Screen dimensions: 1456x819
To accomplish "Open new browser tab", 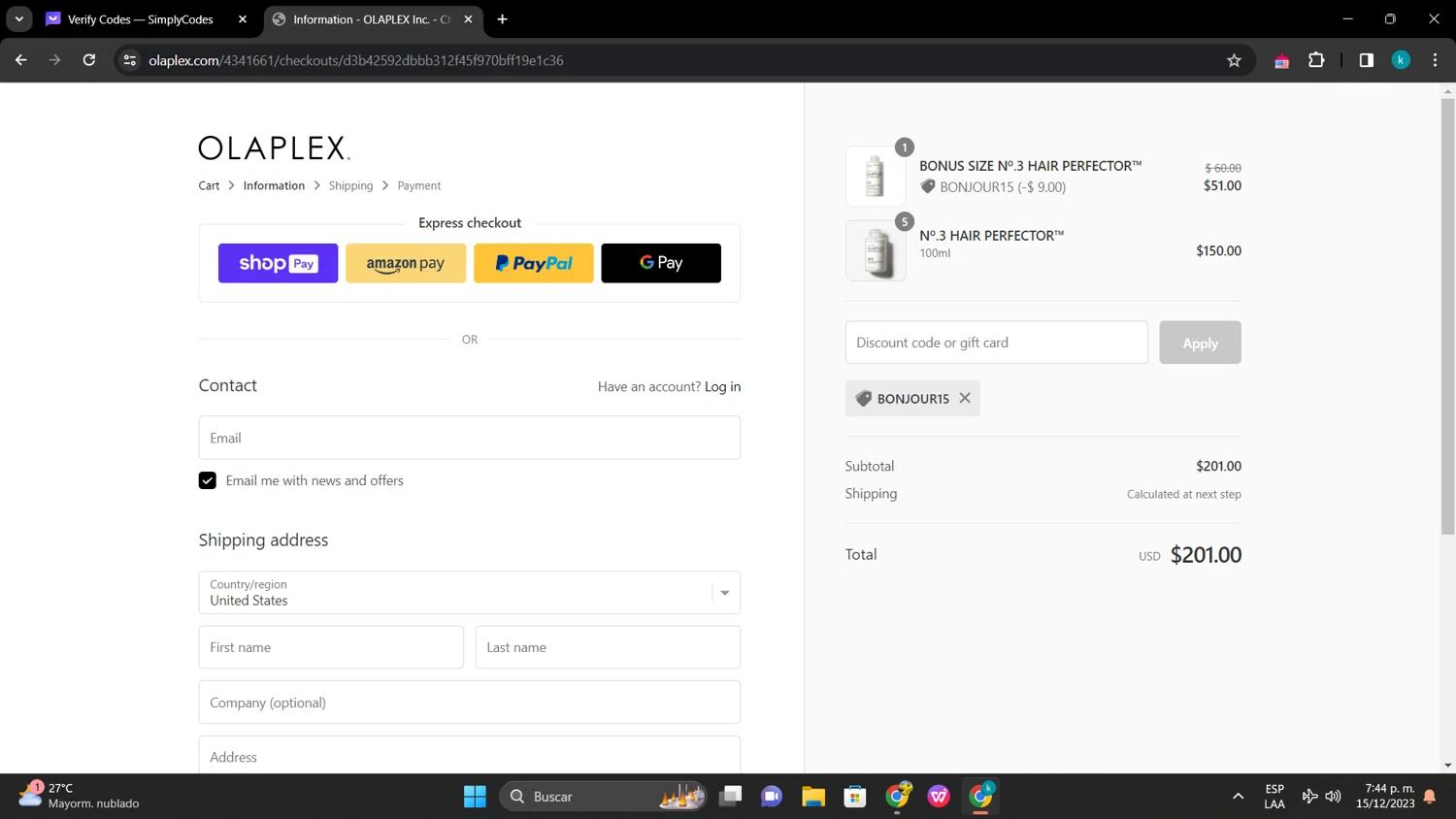I will click(502, 19).
